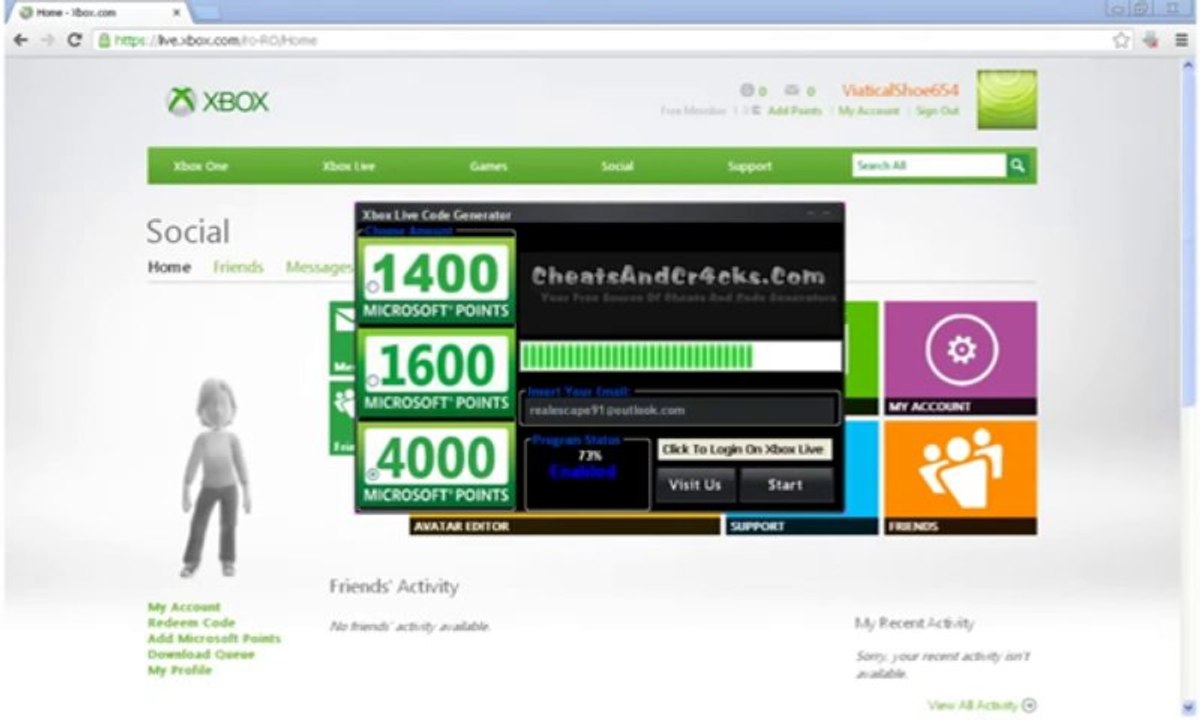This screenshot has height=720, width=1200.
Task: Open the Redeem Code link
Action: click(x=191, y=623)
